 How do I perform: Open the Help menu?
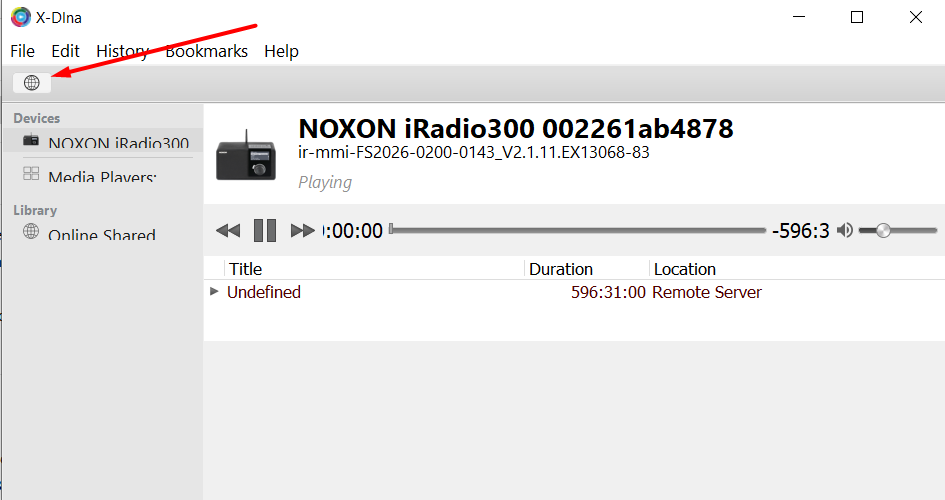coord(281,51)
